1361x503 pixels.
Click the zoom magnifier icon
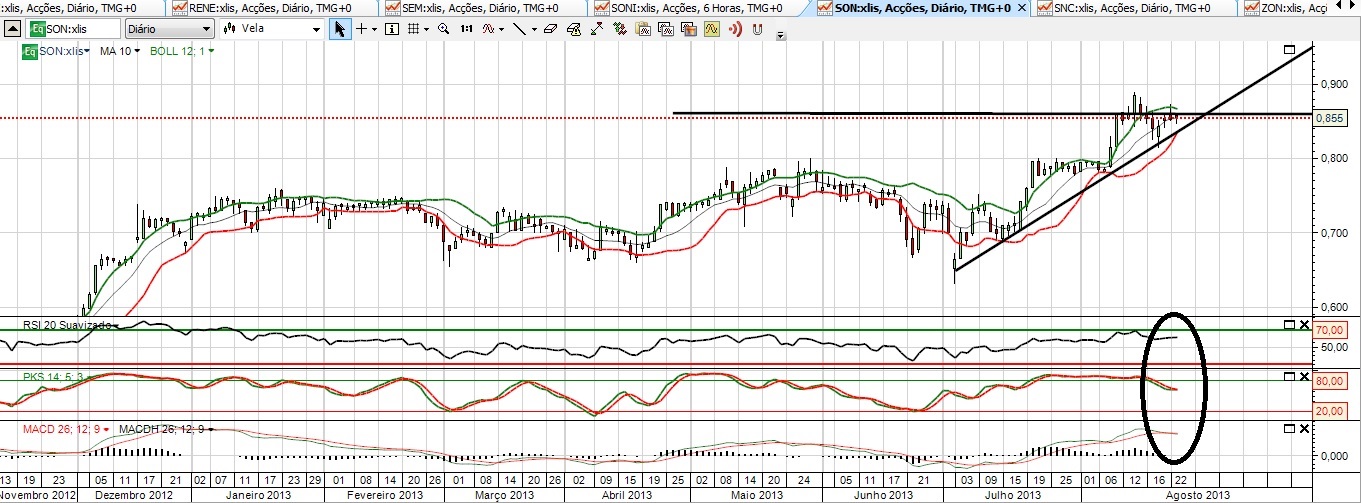[444, 29]
